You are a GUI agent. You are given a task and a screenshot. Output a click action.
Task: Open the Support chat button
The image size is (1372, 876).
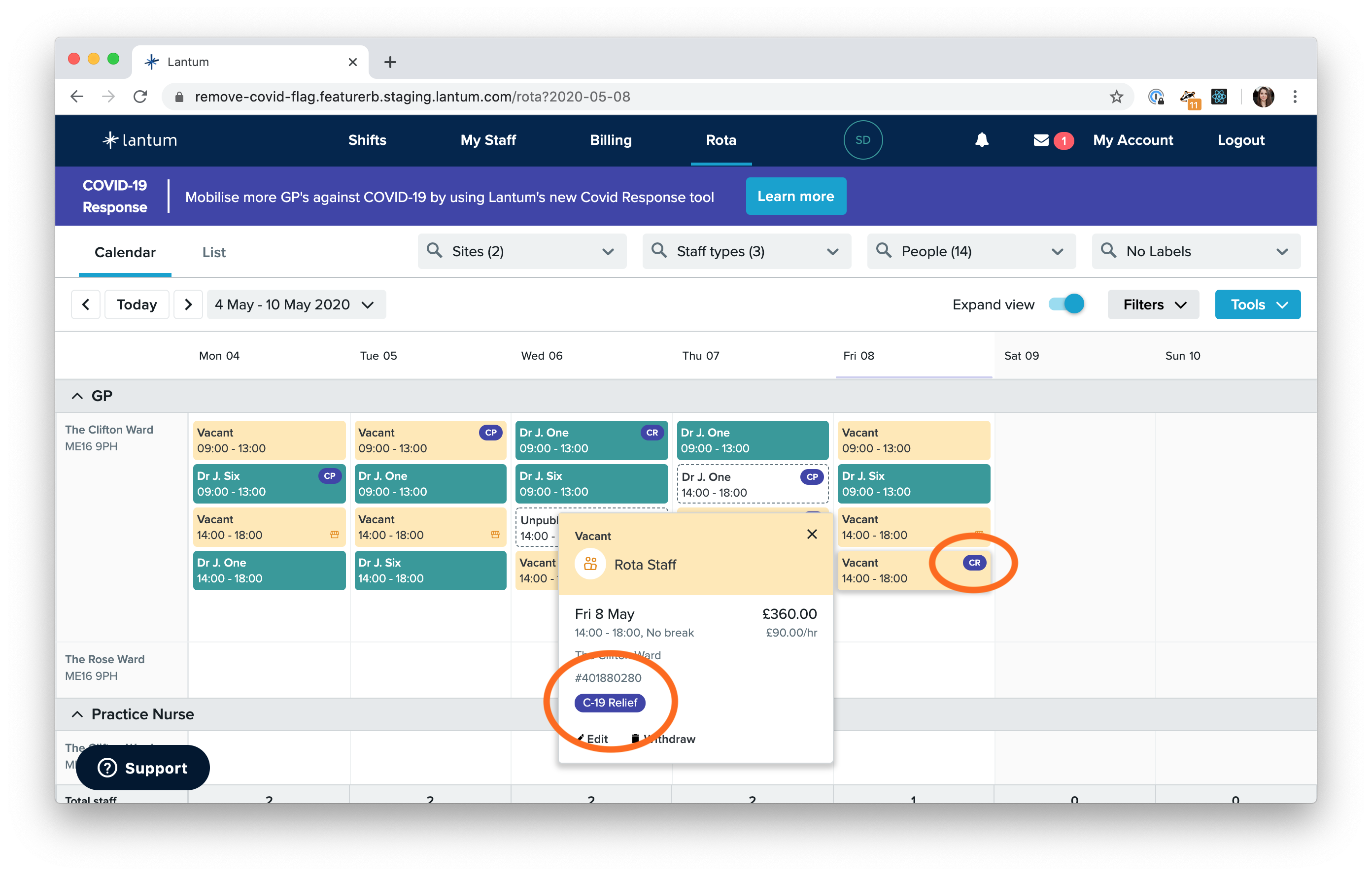coord(143,768)
